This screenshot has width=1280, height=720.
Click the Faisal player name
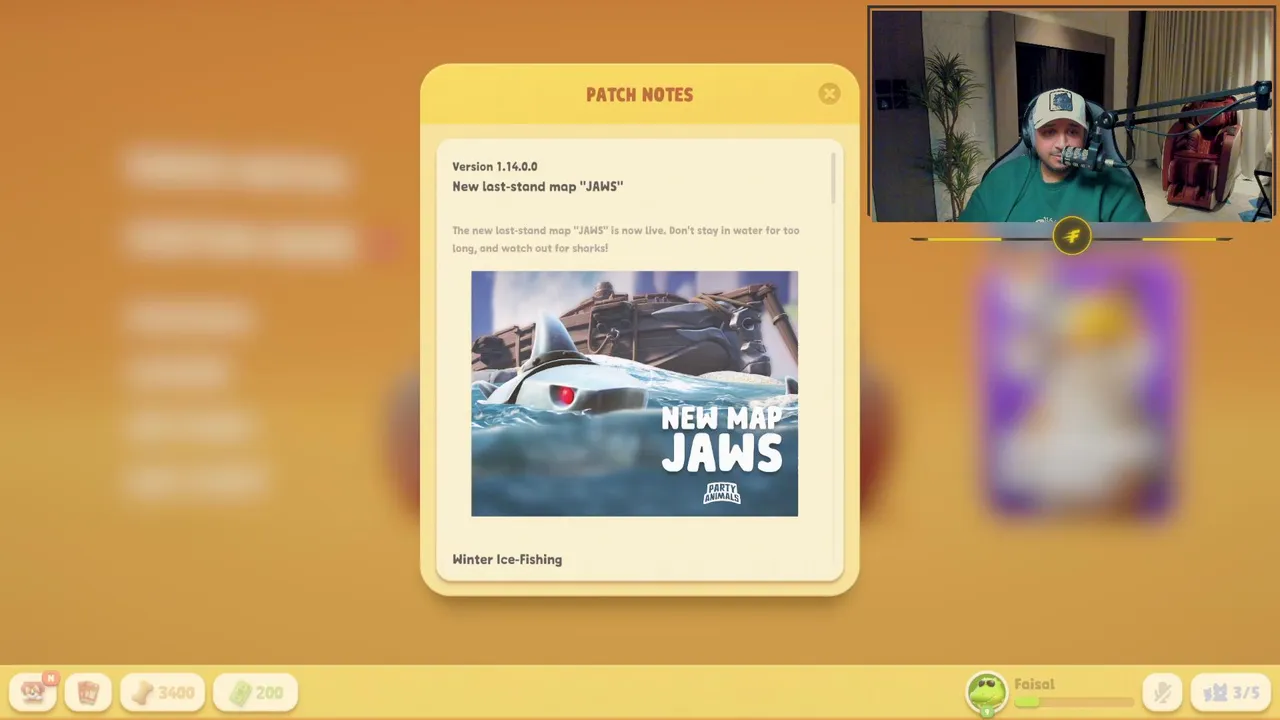(x=1034, y=684)
